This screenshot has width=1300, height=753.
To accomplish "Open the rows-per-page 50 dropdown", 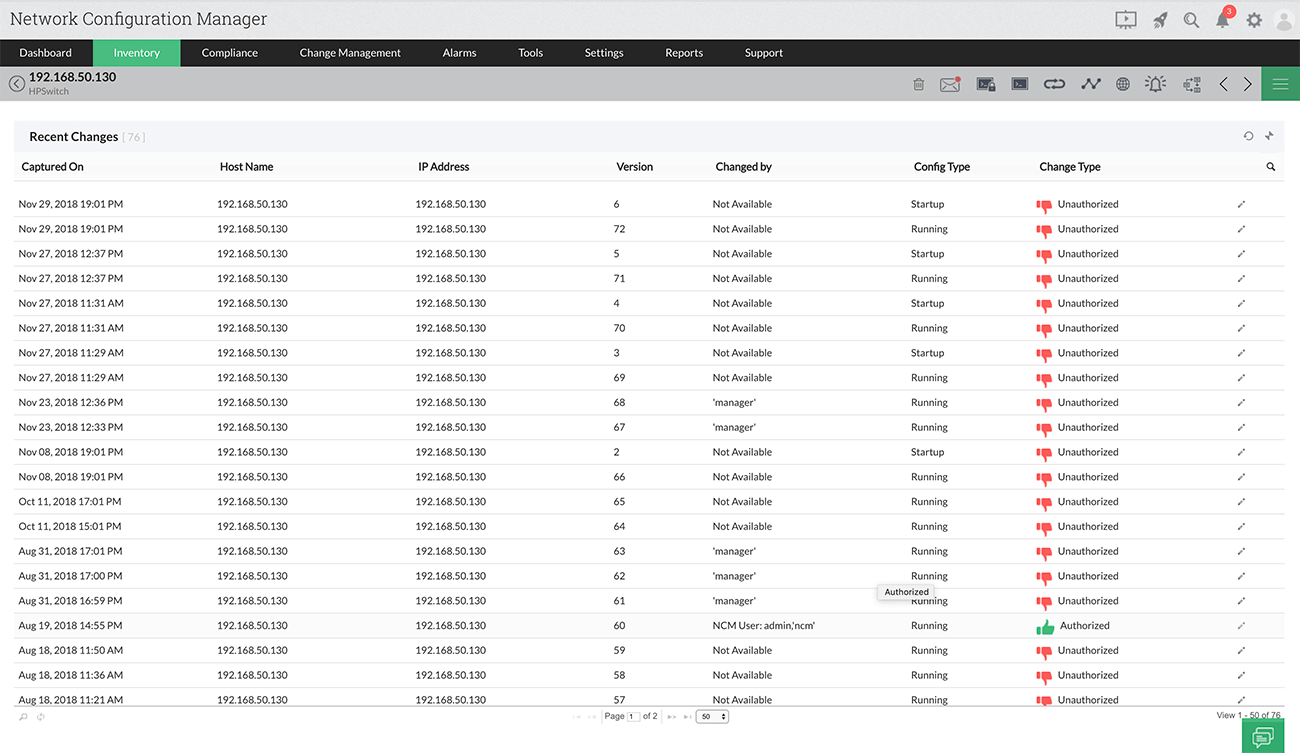I will point(711,716).
